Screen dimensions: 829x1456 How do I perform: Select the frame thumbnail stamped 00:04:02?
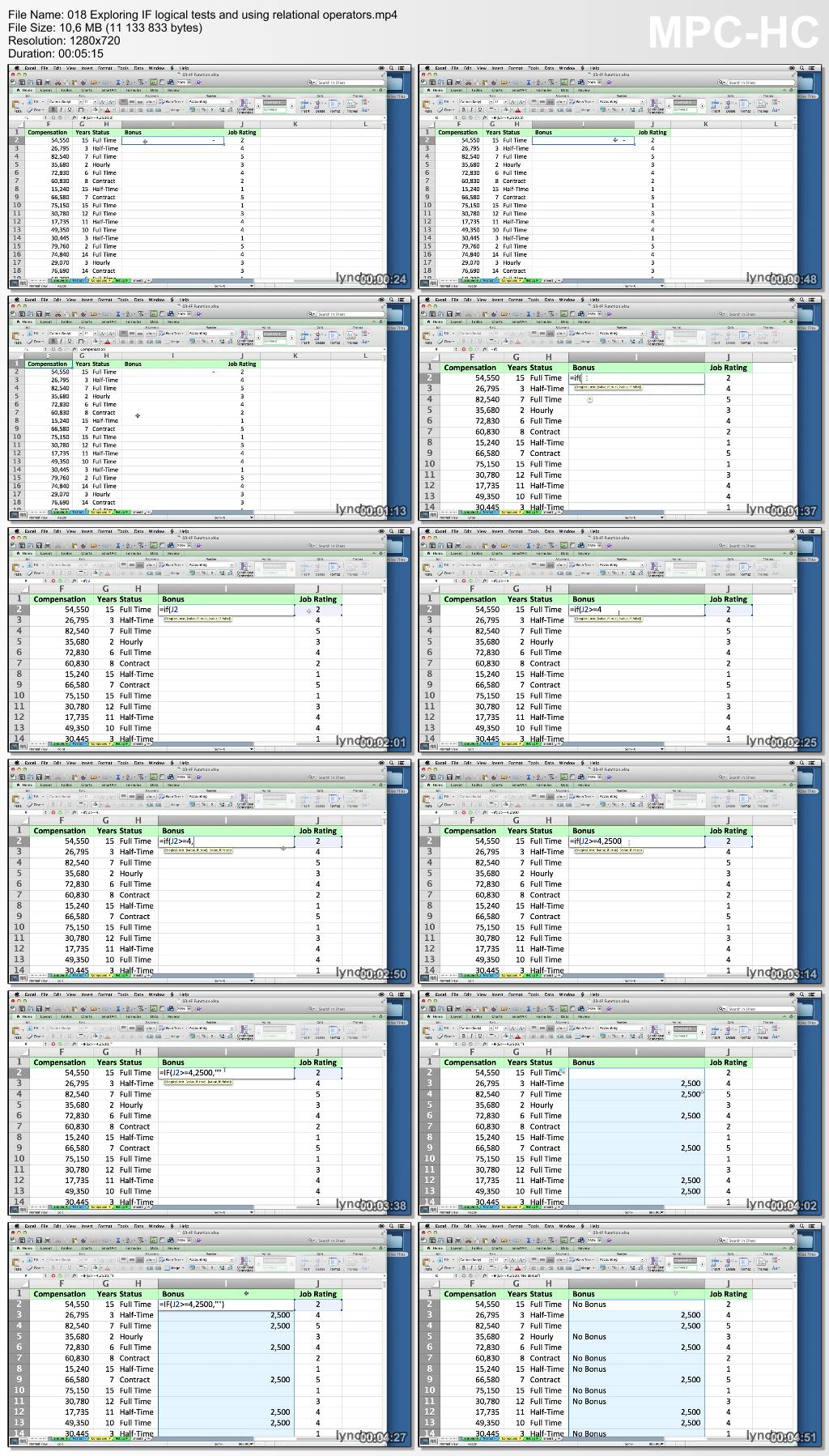pyautogui.click(x=620, y=1103)
